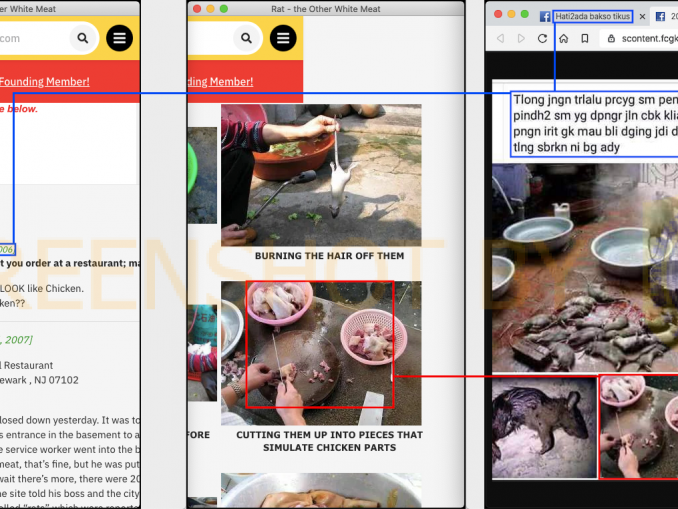
Task: Click the green 2007 date text in left window
Action: click(x=16, y=340)
